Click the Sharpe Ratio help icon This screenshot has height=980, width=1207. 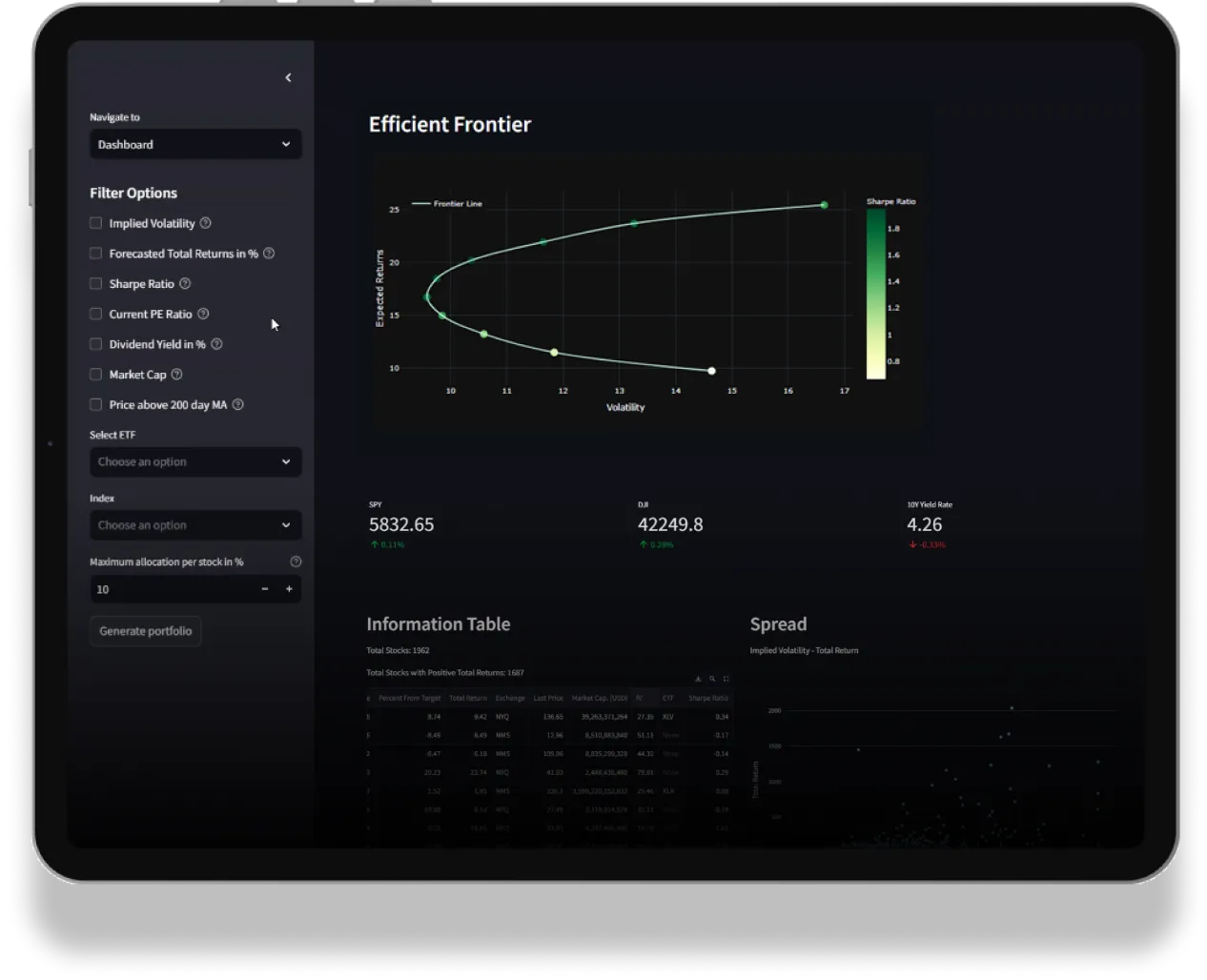[x=185, y=283]
